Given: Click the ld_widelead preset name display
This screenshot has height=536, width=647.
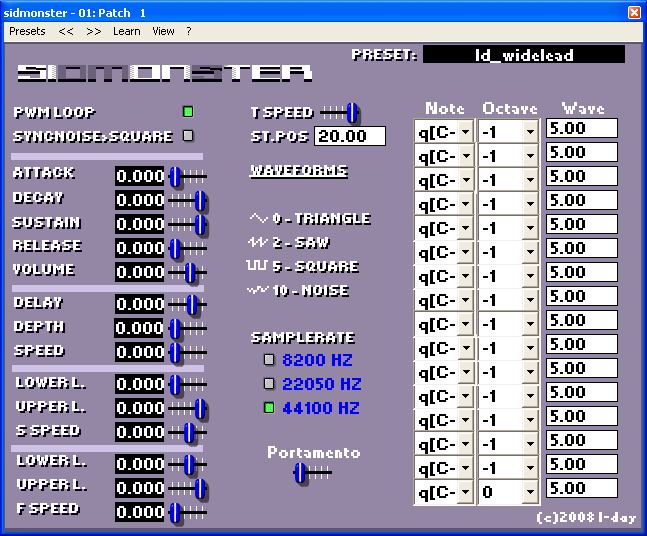Looking at the screenshot, I should pyautogui.click(x=524, y=54).
